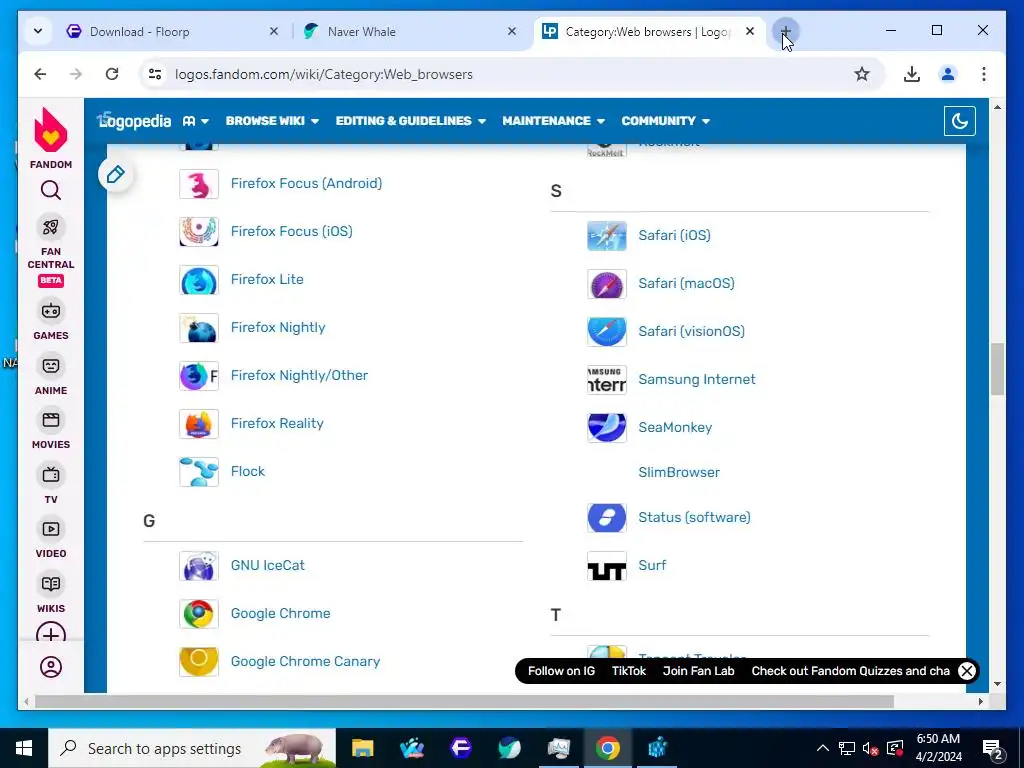The width and height of the screenshot is (1024, 768).
Task: Open GNU IceCat link
Action: [x=267, y=565]
